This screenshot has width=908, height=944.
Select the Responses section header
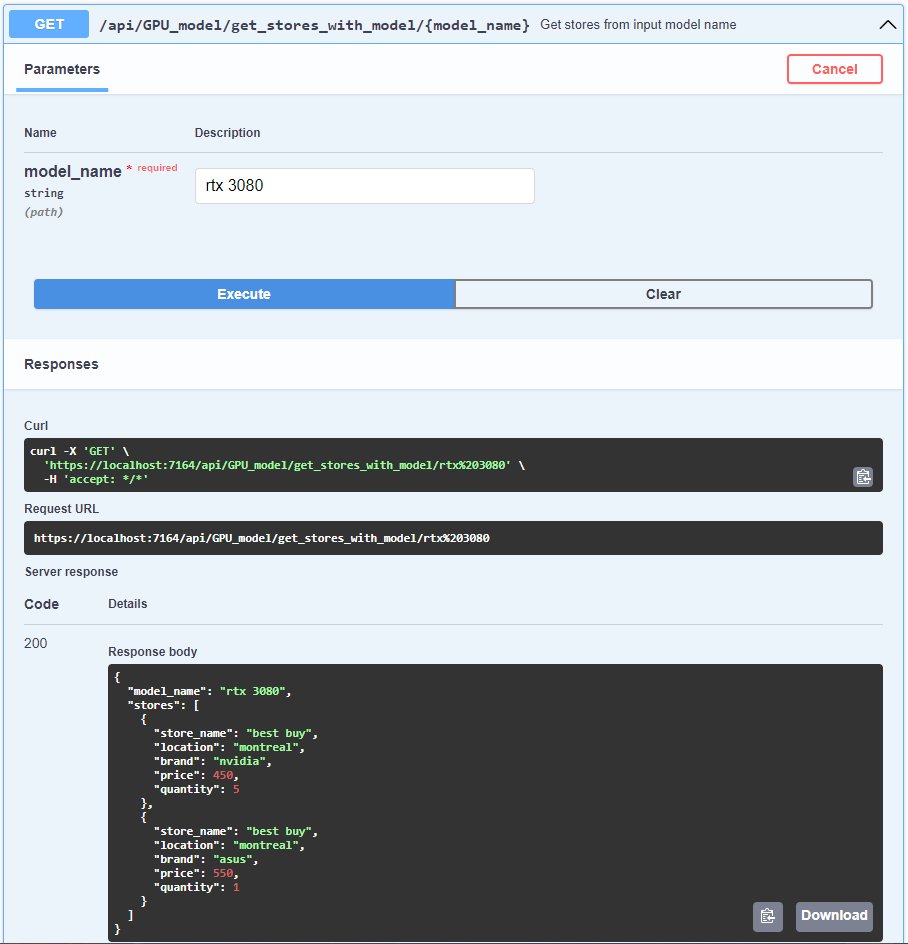(x=60, y=364)
